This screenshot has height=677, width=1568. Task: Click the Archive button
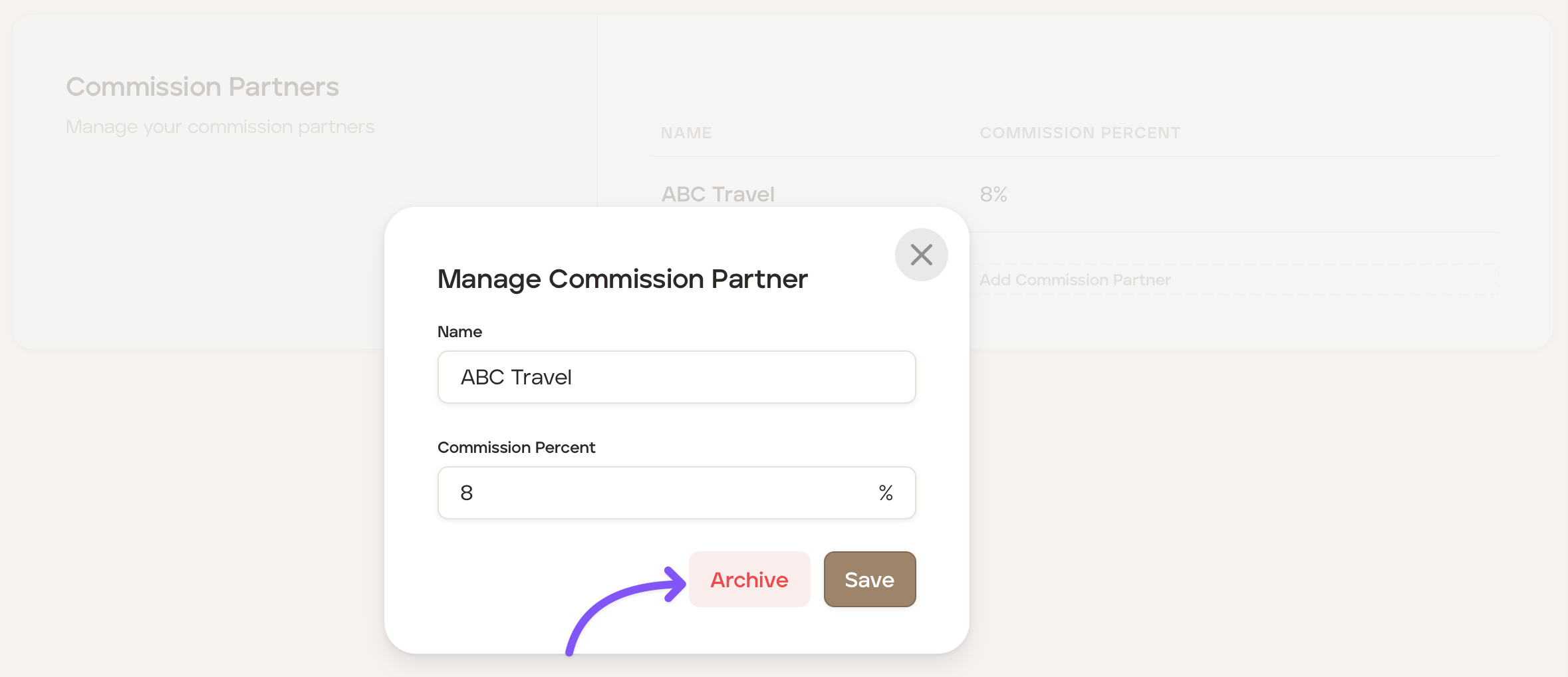click(x=749, y=579)
